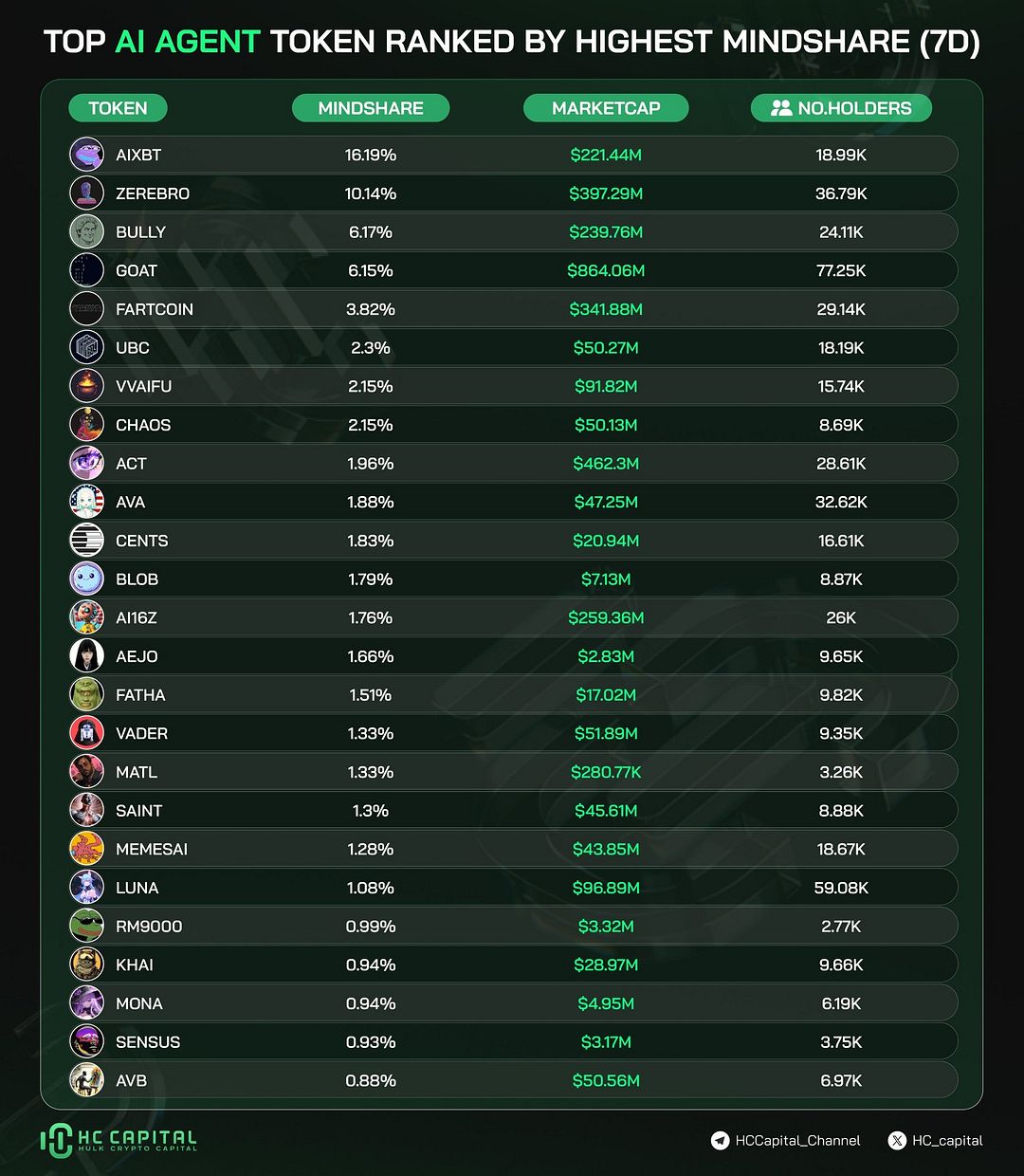Open the HCCapital_Channel Telegram link
This screenshot has width=1024, height=1176.
(797, 1141)
